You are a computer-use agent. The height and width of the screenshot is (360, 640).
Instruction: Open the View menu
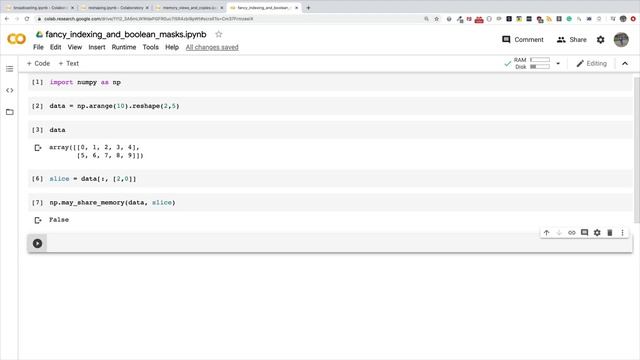click(75, 47)
